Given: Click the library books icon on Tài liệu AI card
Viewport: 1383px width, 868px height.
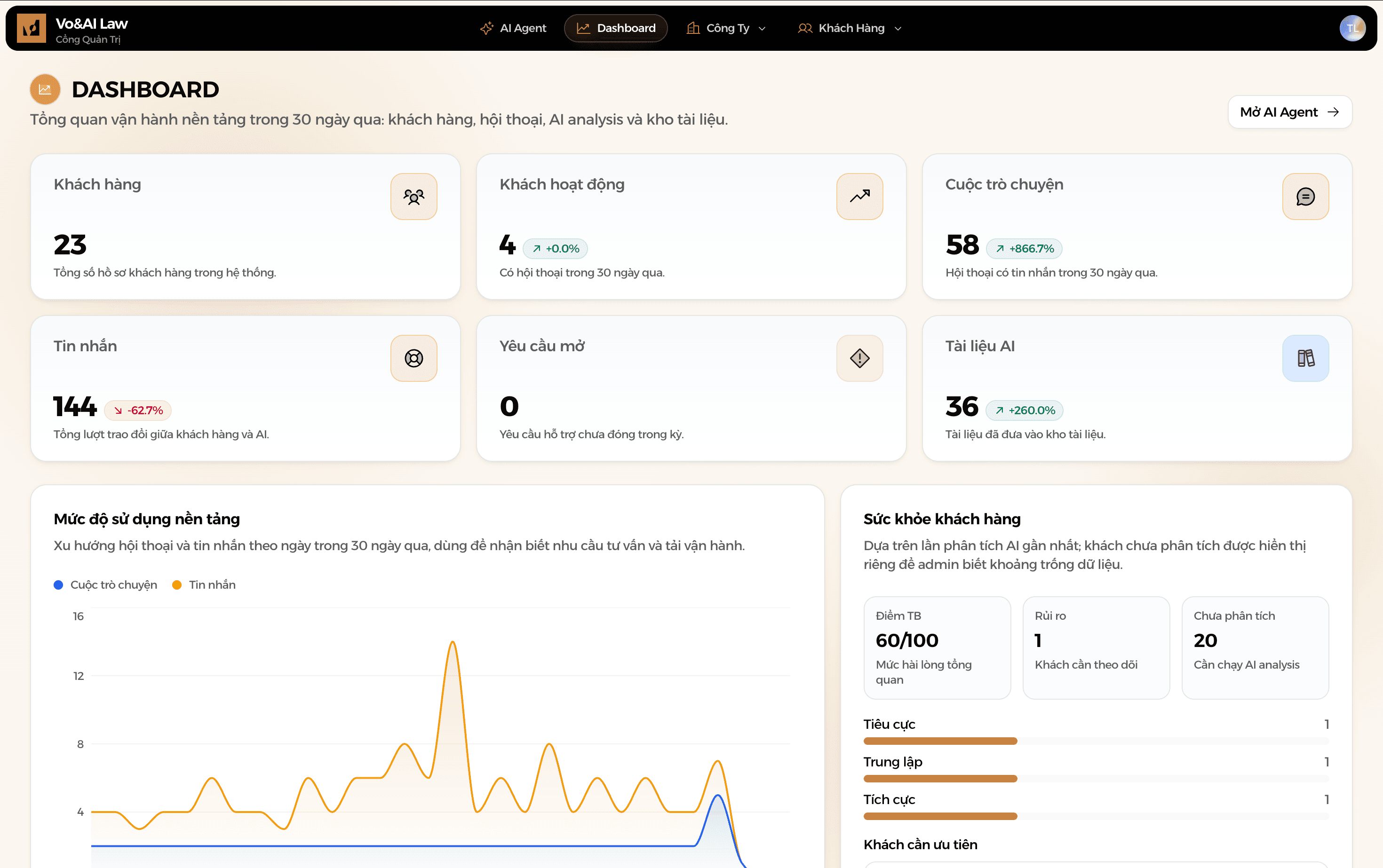Looking at the screenshot, I should tap(1305, 358).
